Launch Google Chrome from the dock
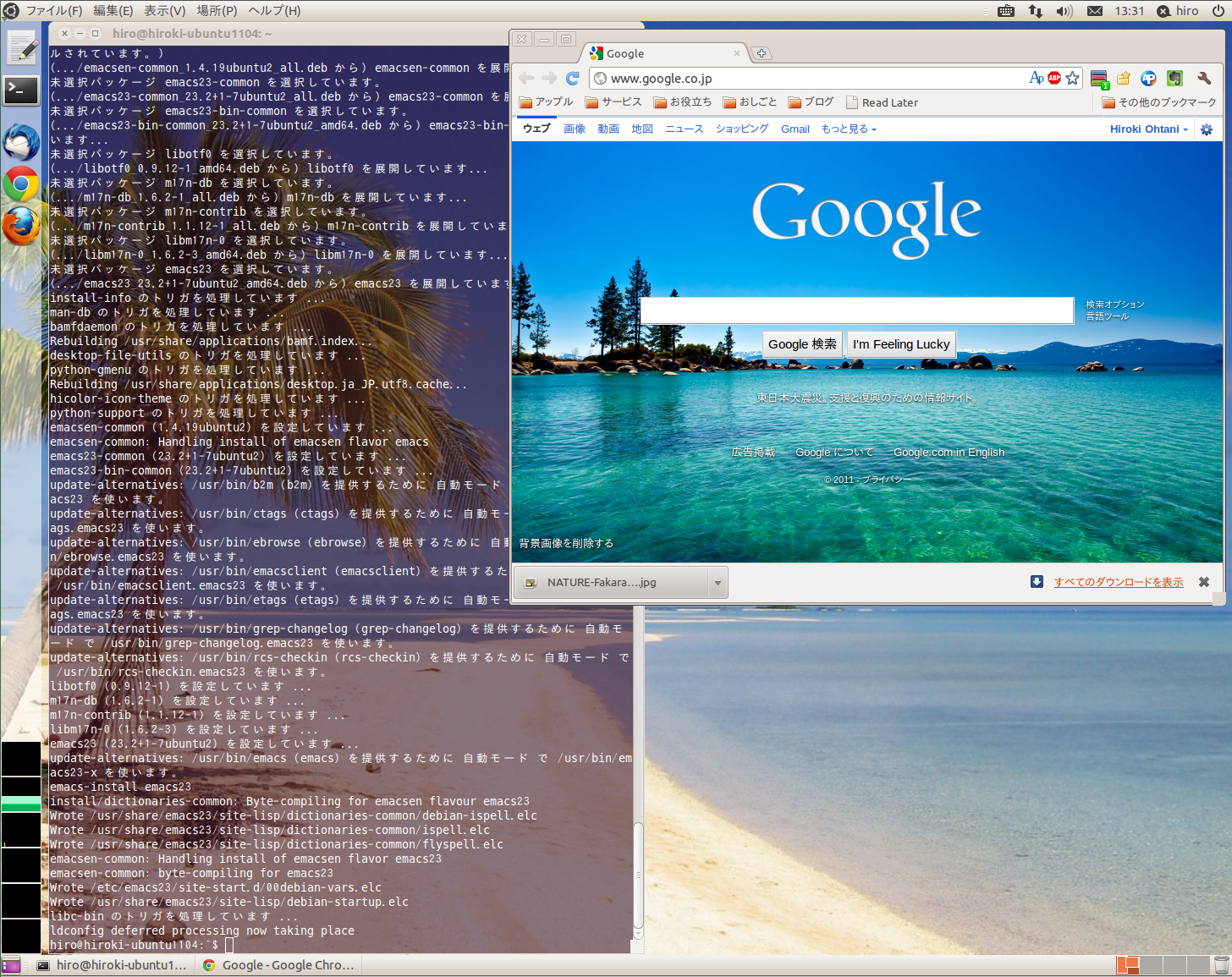This screenshot has height=977, width=1232. (21, 184)
